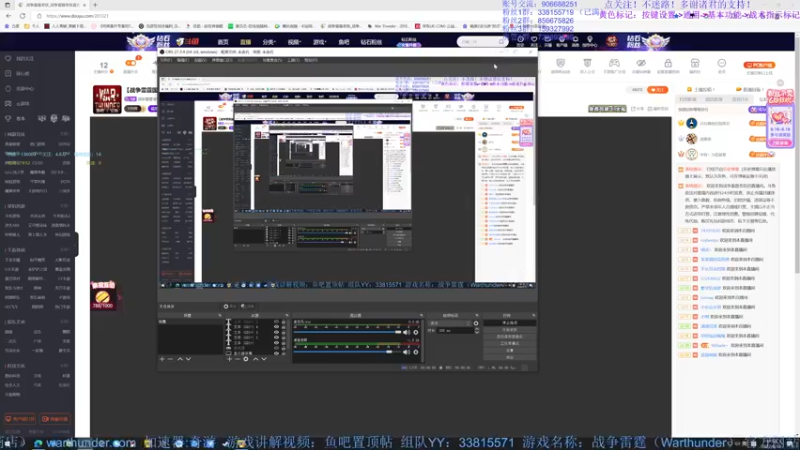Open OBS View menu

point(200,60)
